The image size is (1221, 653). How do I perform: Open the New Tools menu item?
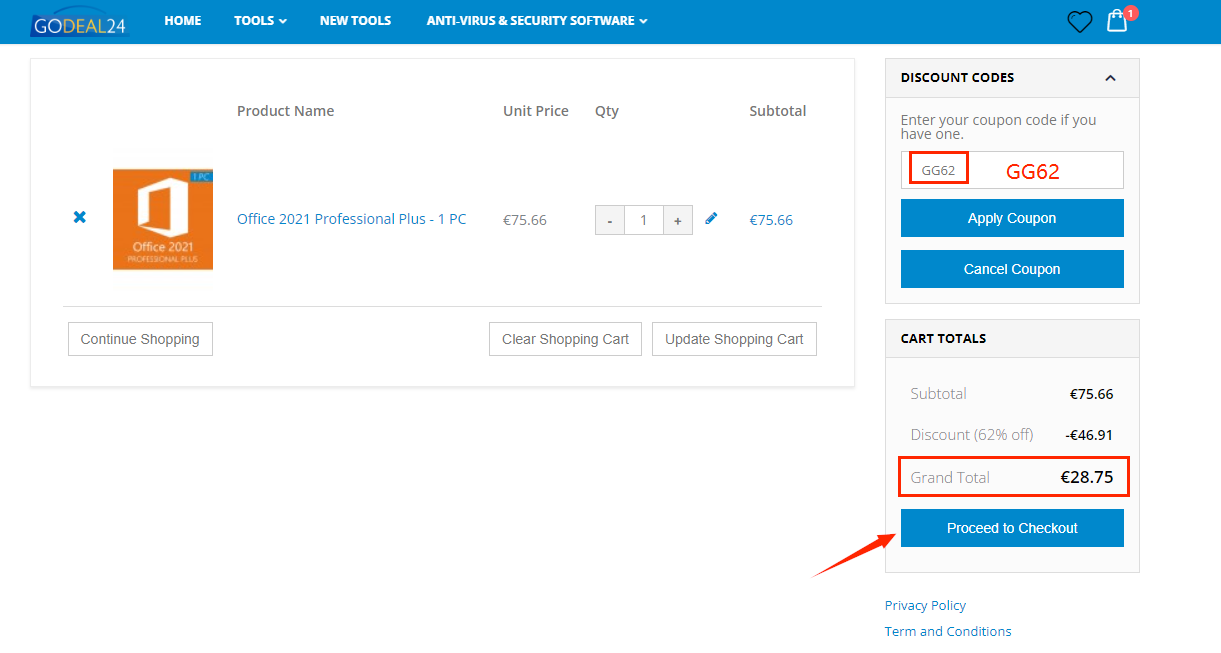click(355, 21)
